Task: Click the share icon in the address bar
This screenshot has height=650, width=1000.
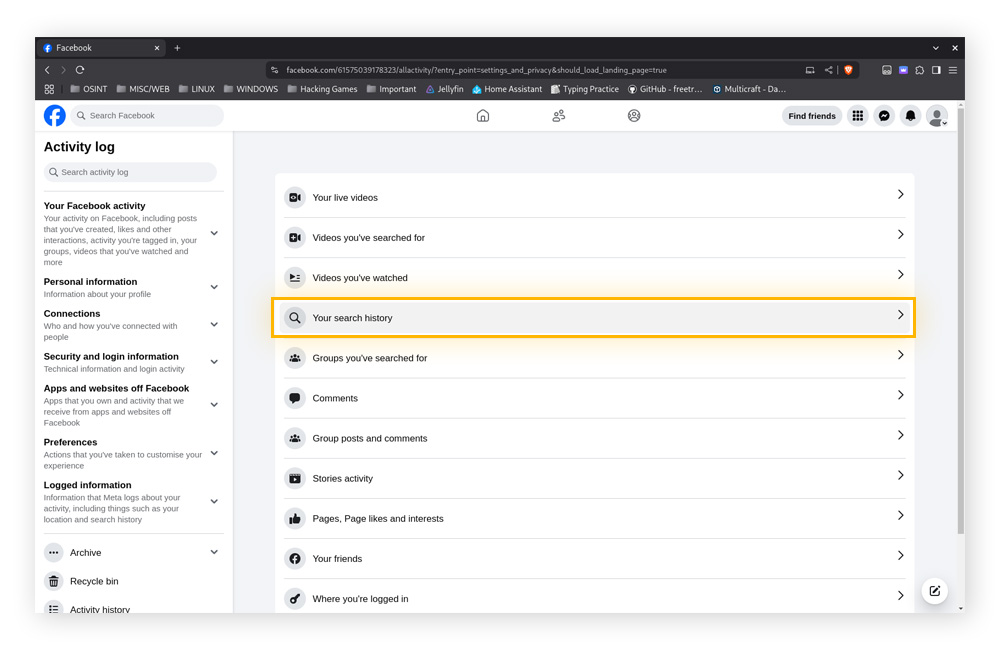Action: point(828,70)
